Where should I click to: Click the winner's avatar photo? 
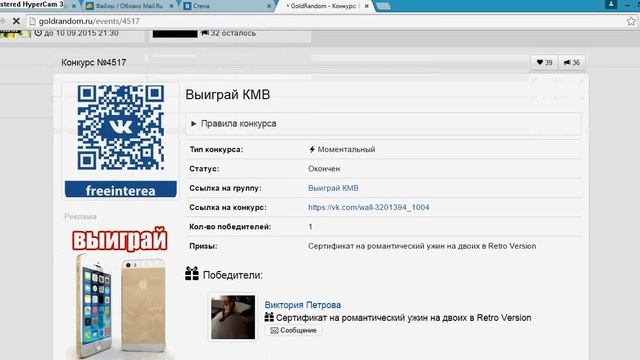[233, 317]
